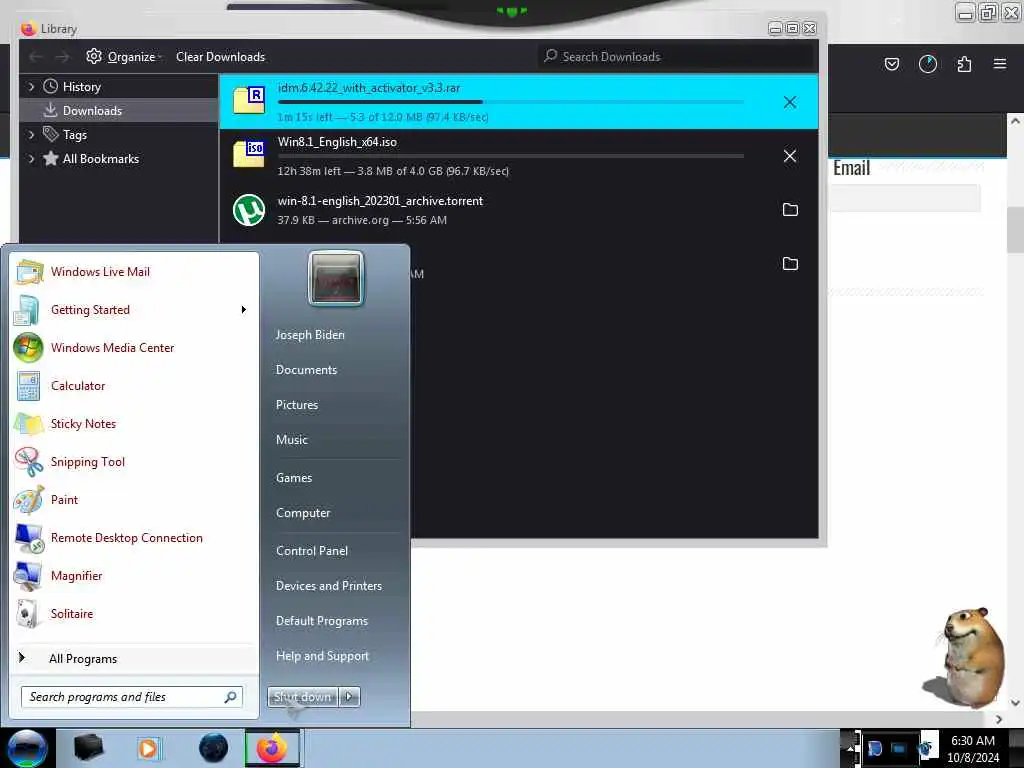This screenshot has width=1024, height=768.
Task: Click the taskbar clock showing 6:30 AM
Action: point(973,749)
